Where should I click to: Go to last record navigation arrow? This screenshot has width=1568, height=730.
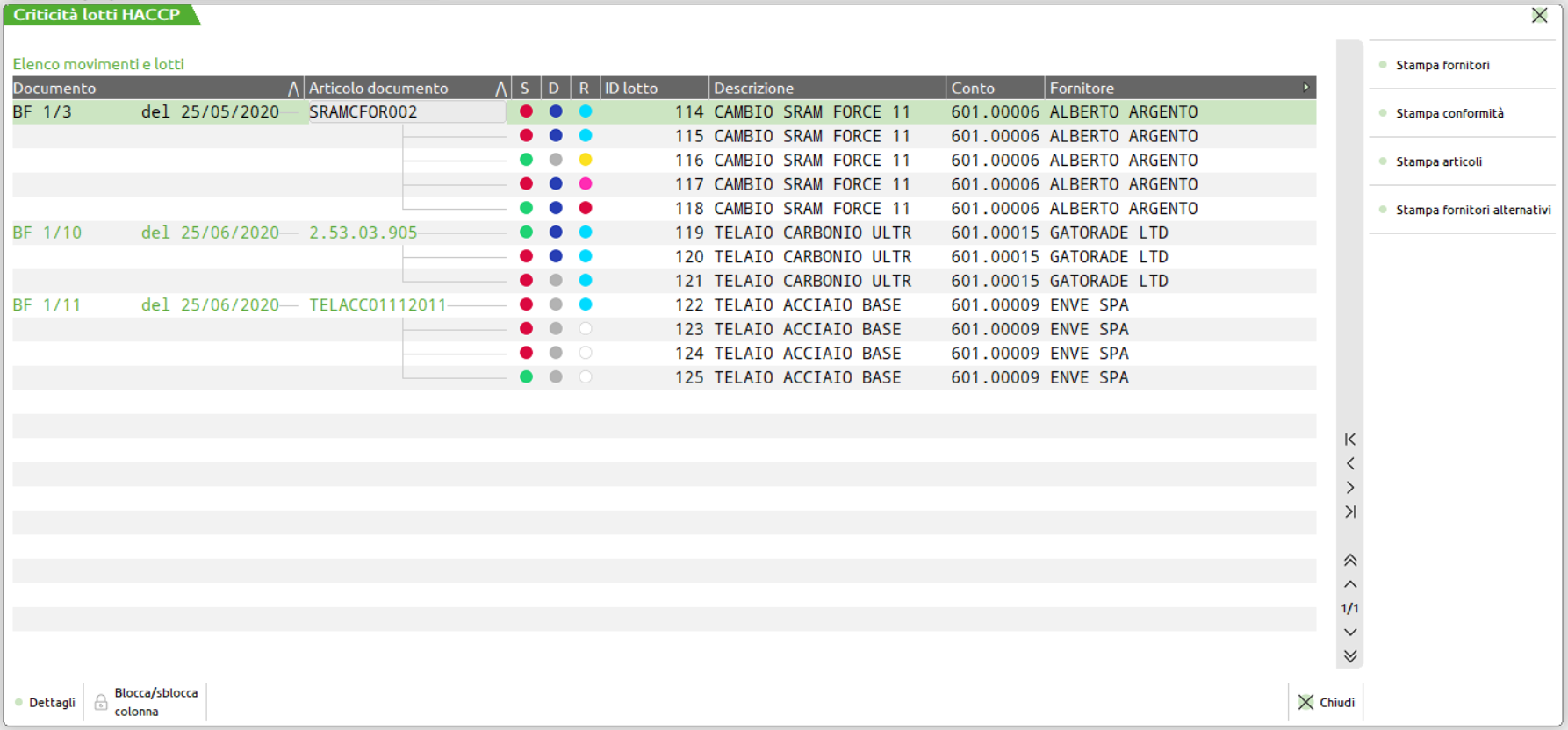coord(1350,512)
